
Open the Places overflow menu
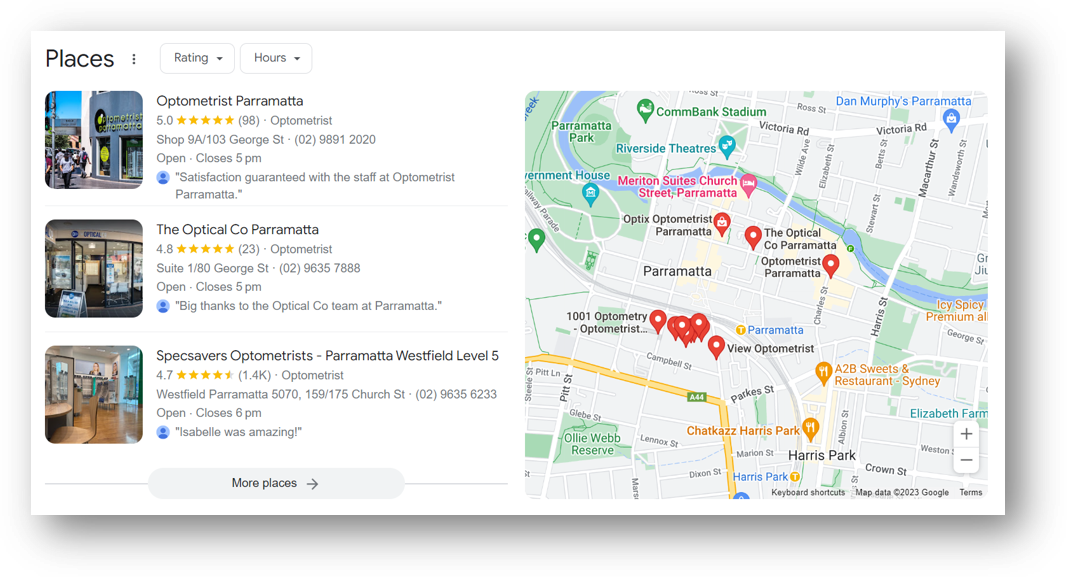[x=134, y=58]
